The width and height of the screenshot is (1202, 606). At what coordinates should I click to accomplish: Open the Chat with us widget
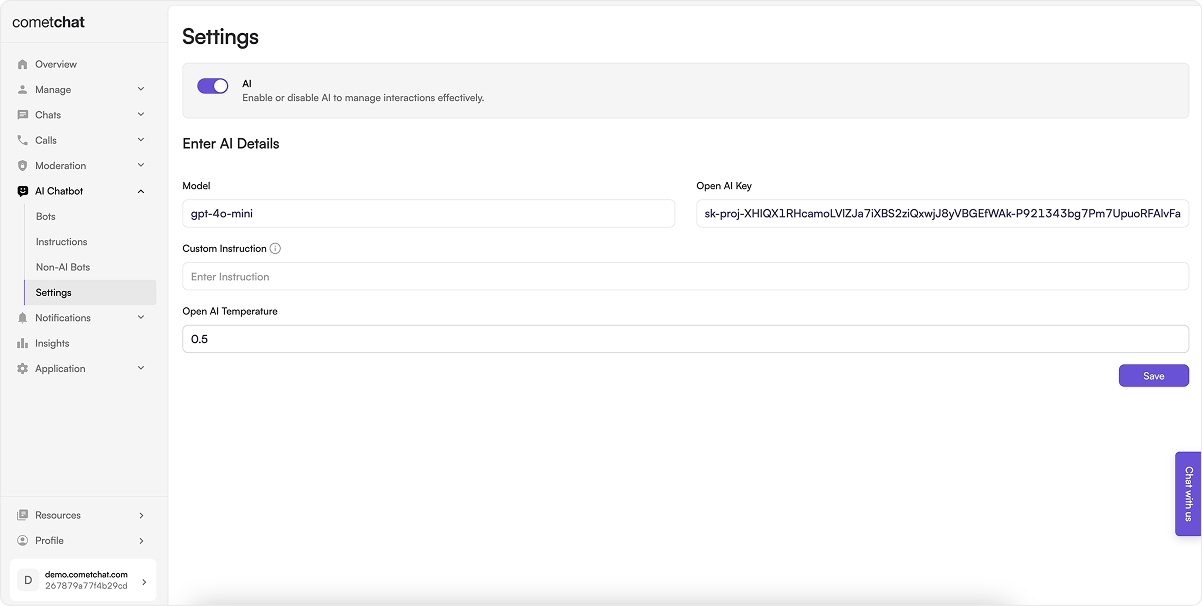pyautogui.click(x=1188, y=494)
